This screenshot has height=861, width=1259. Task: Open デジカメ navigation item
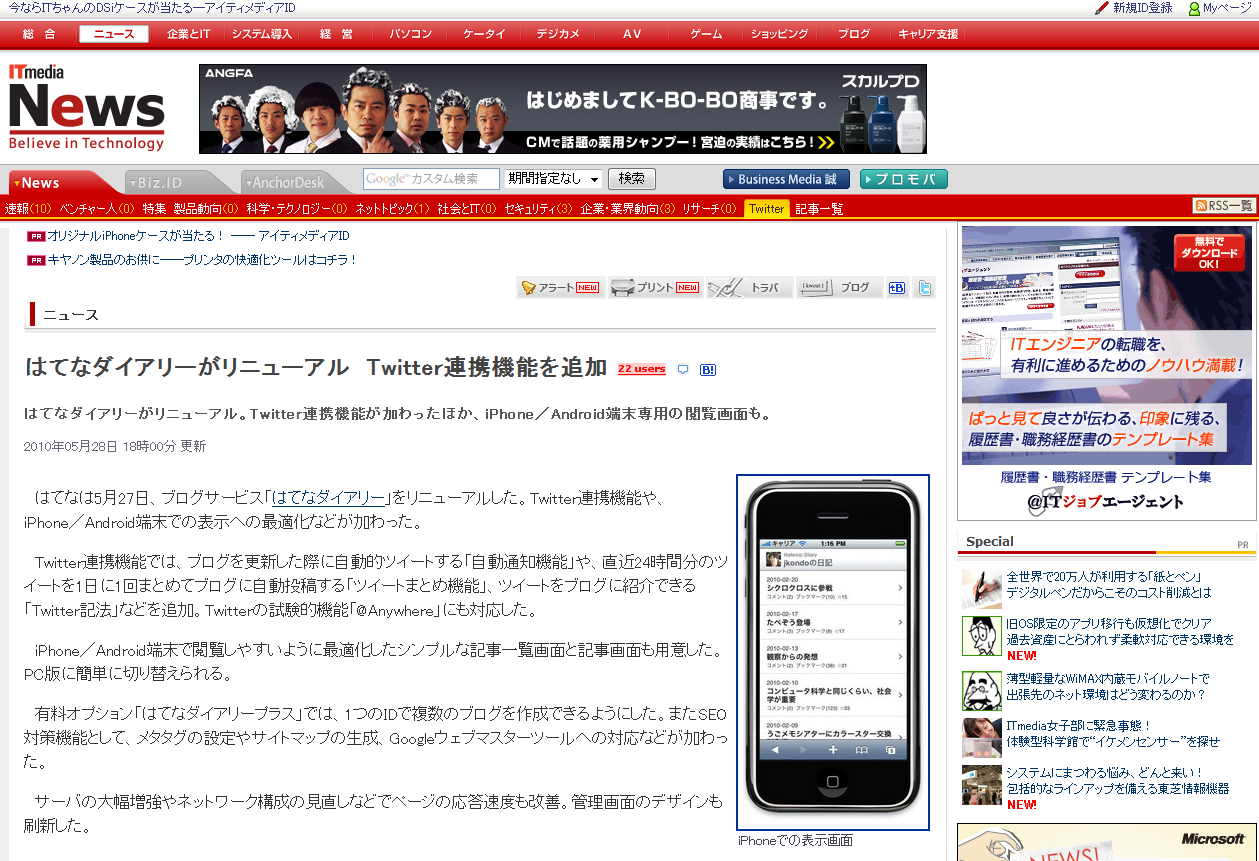tap(558, 34)
